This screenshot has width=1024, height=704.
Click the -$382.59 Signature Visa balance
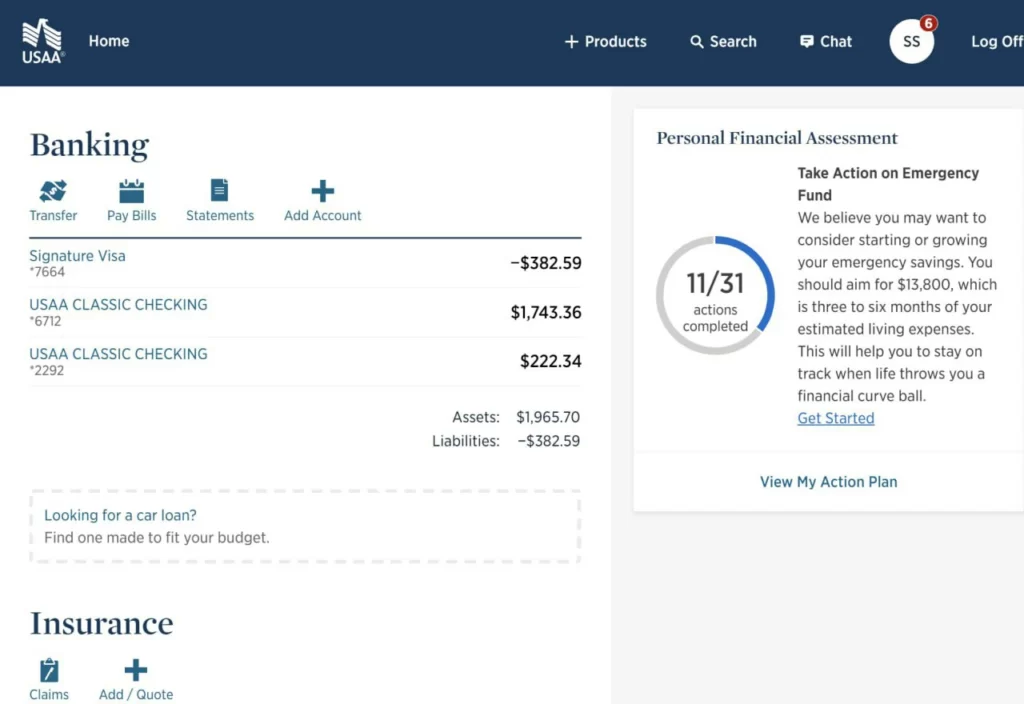pos(546,263)
